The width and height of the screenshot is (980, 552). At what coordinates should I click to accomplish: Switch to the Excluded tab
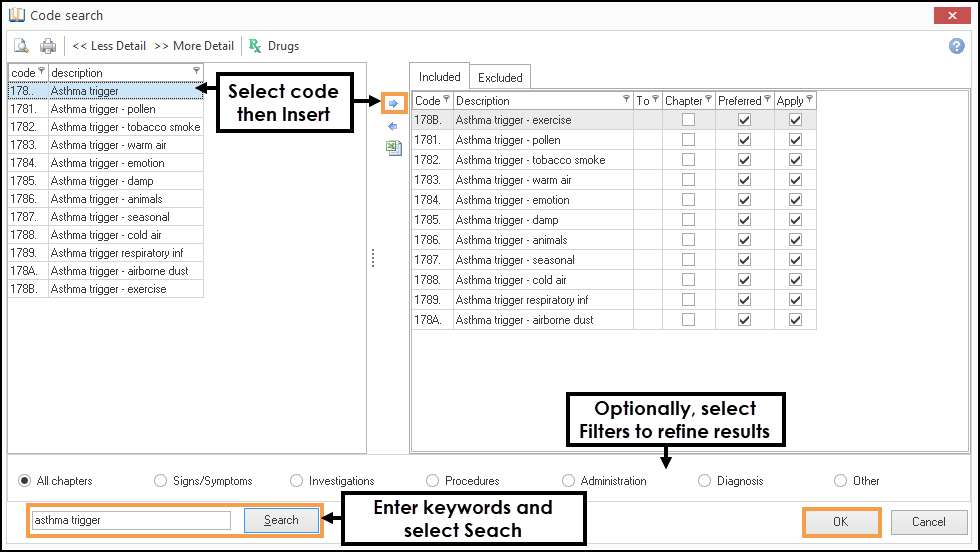(500, 77)
